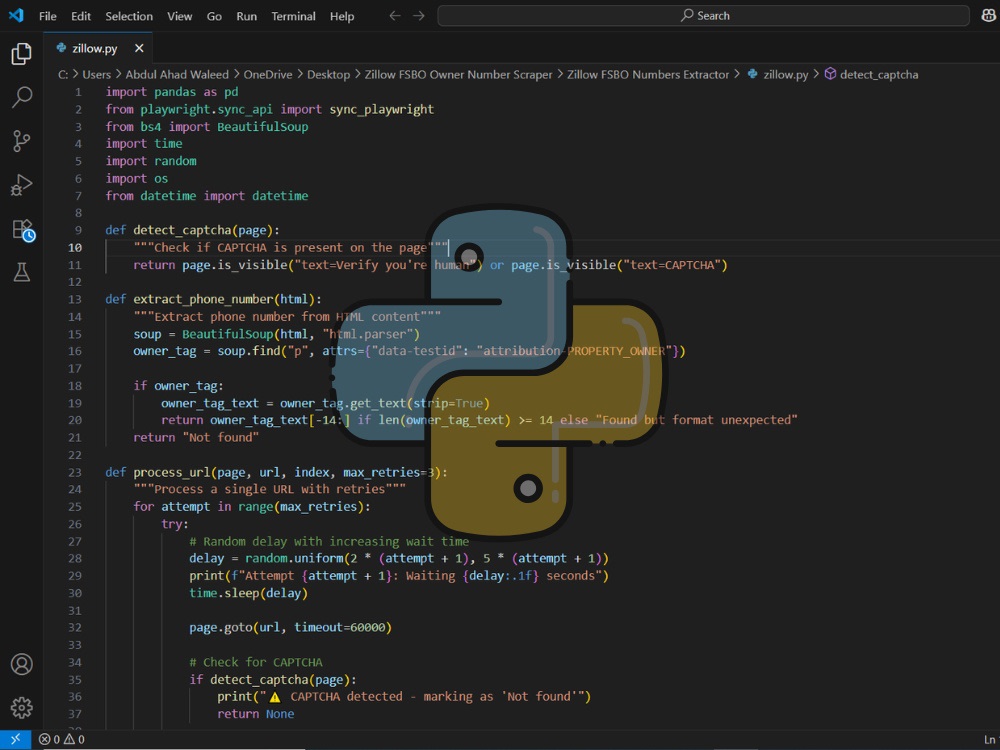Click 'return "Not found"' on line 21

tap(196, 437)
